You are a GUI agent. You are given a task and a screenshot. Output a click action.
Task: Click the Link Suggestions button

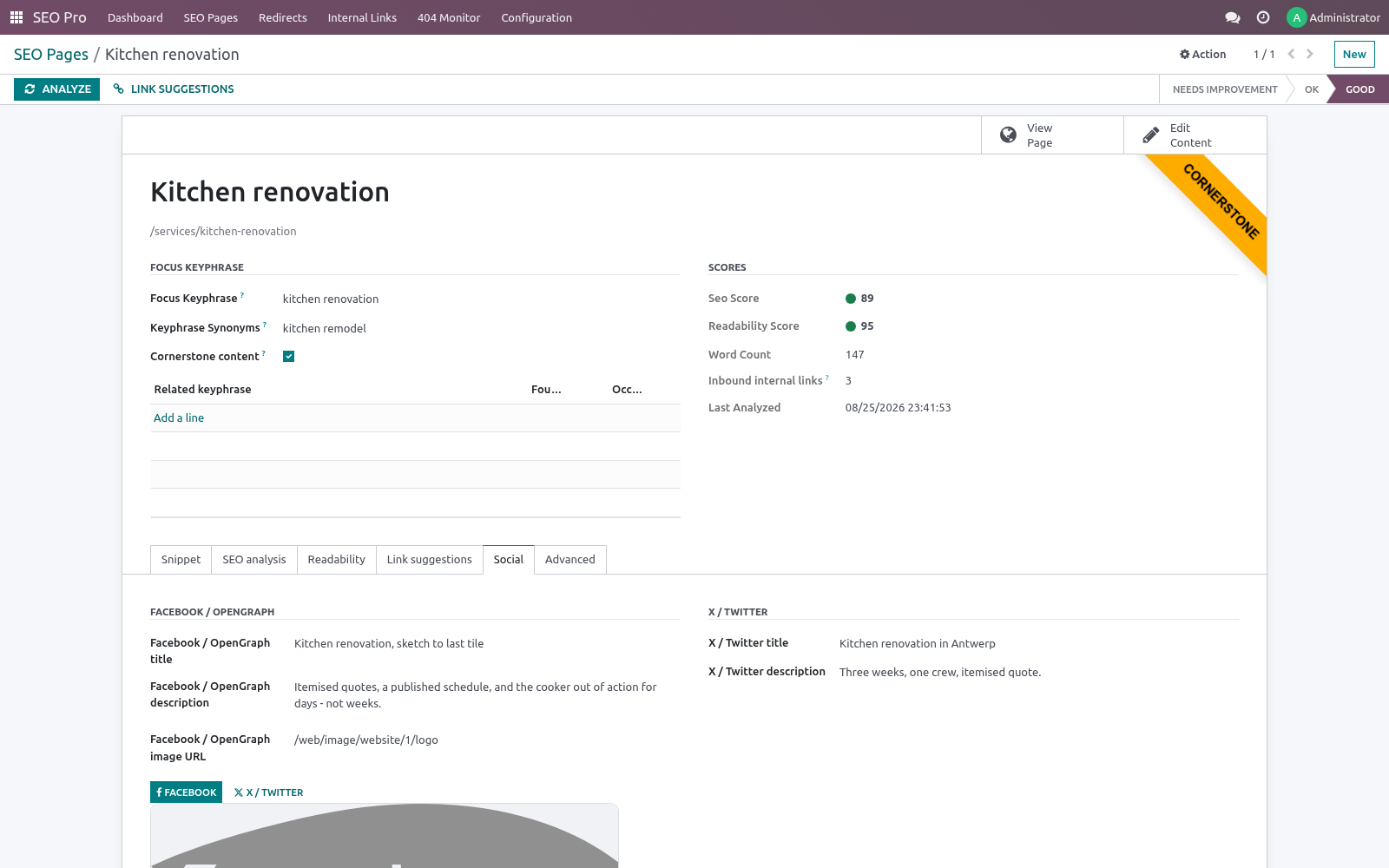click(174, 89)
